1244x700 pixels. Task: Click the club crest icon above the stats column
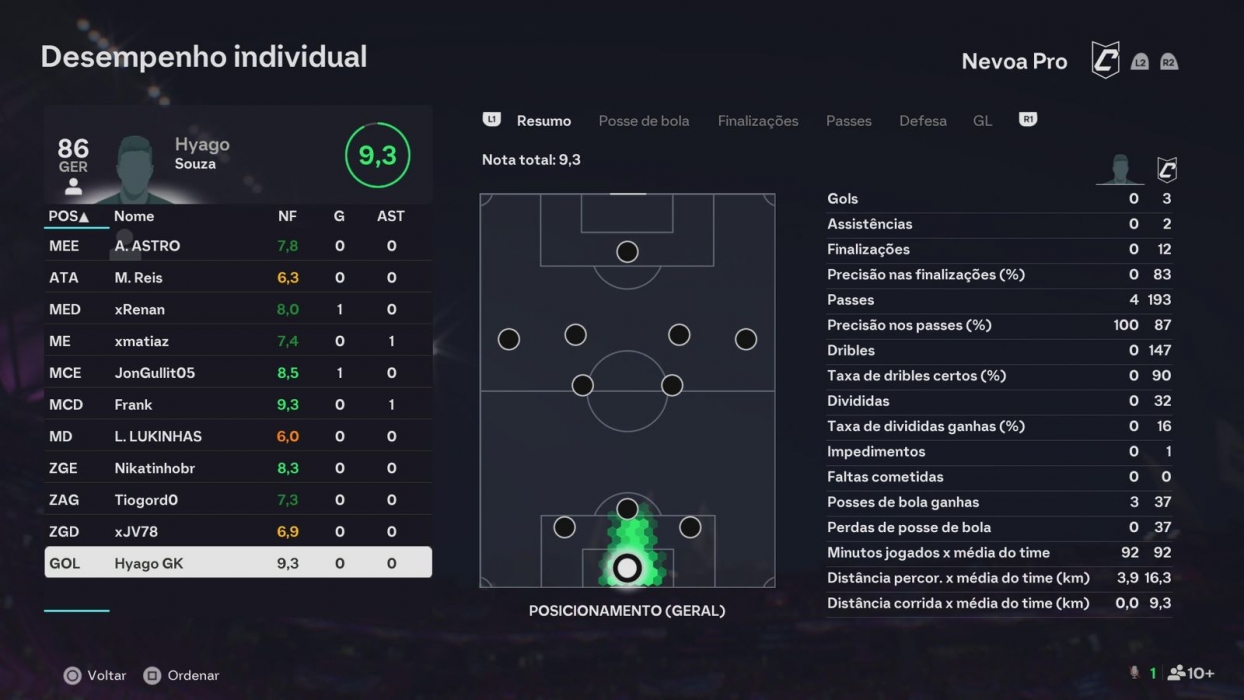click(x=1167, y=169)
